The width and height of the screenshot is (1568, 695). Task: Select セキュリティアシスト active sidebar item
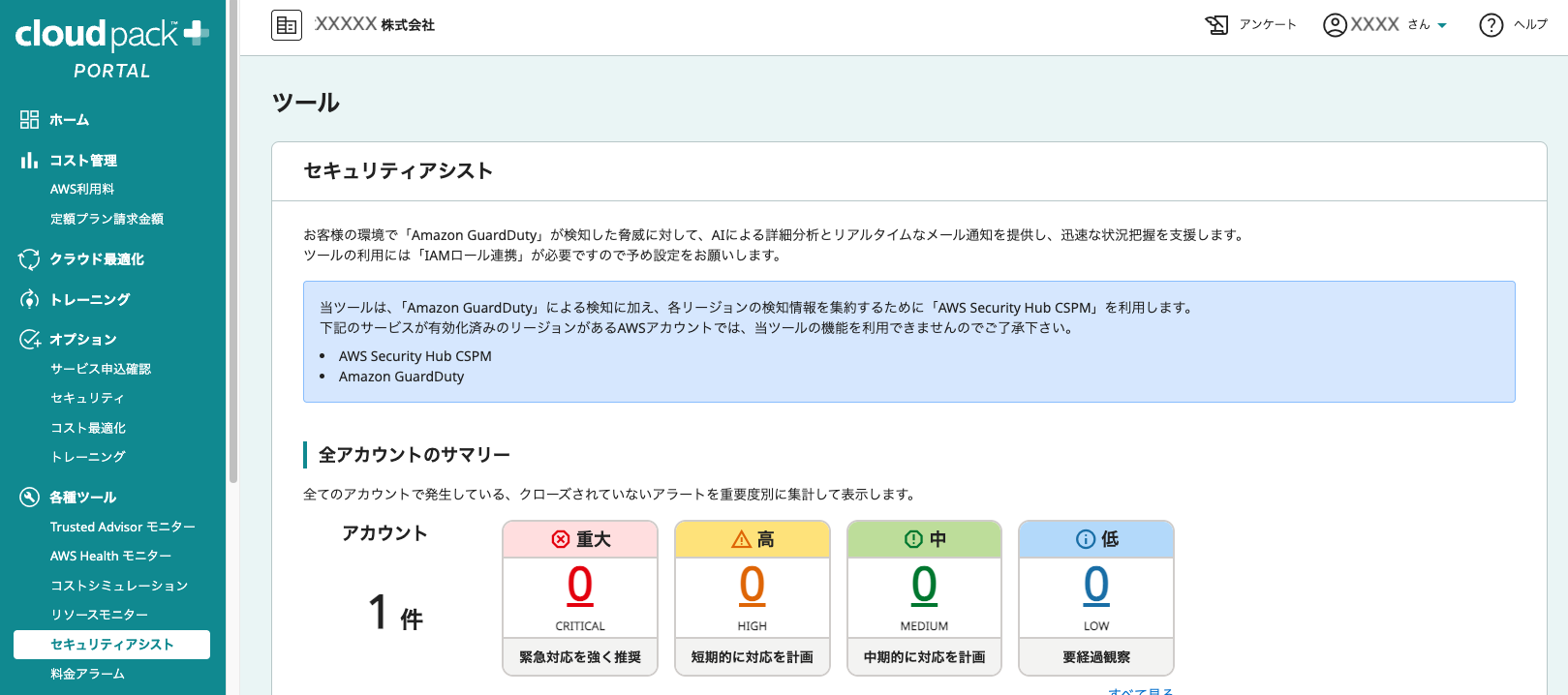112,645
